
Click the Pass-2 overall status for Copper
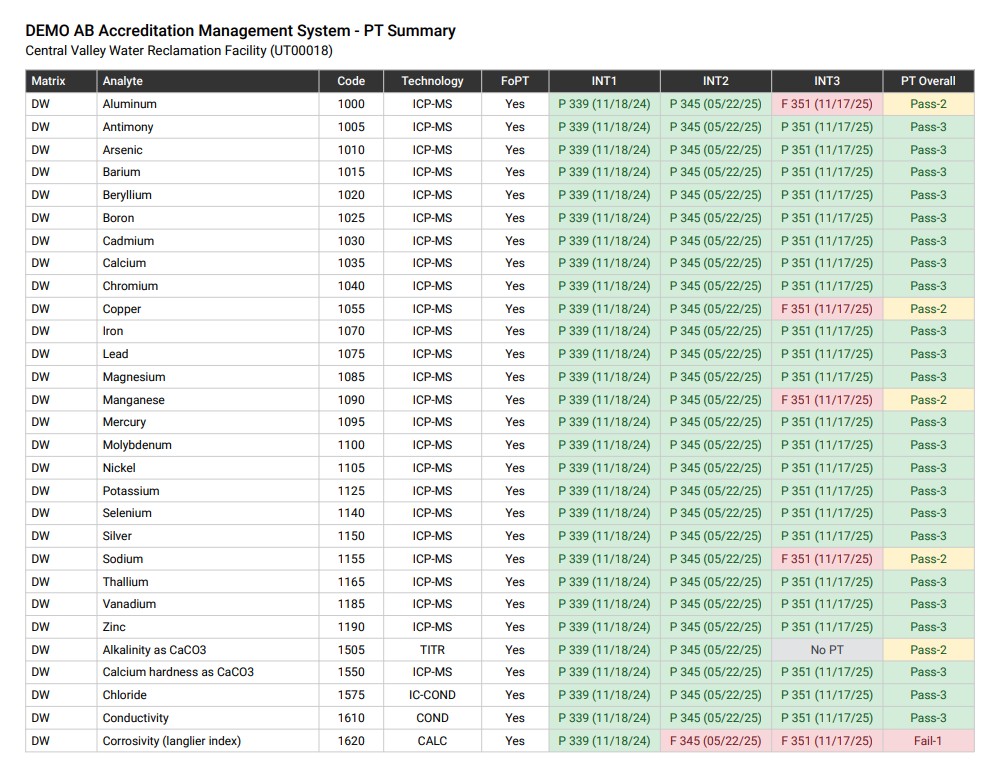tap(927, 309)
